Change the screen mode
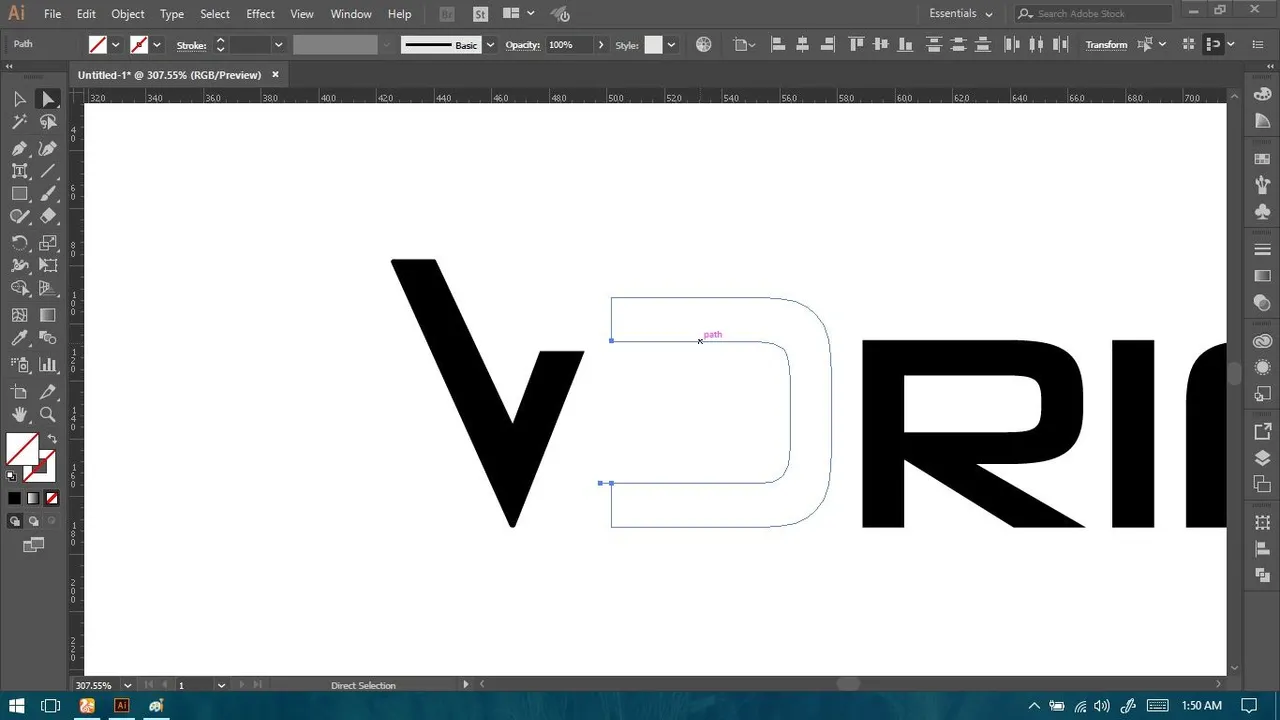The width and height of the screenshot is (1280, 720). (34, 545)
